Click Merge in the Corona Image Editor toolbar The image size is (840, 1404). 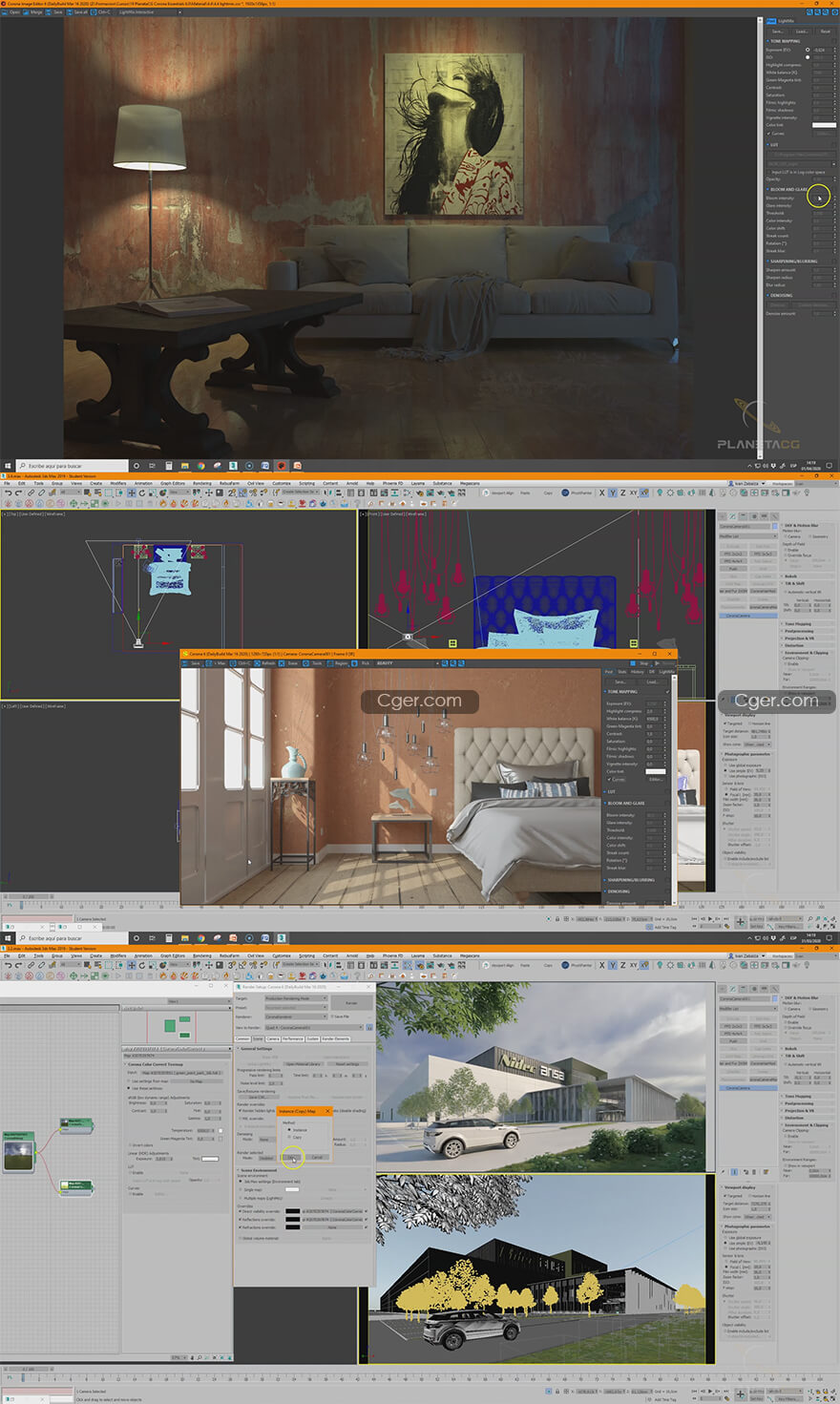coord(32,12)
